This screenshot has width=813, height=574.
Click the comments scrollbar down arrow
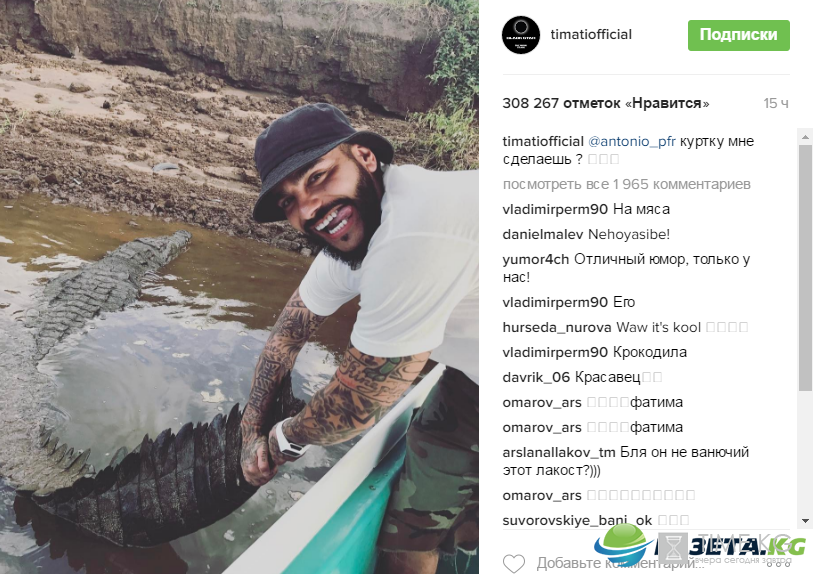(x=805, y=521)
